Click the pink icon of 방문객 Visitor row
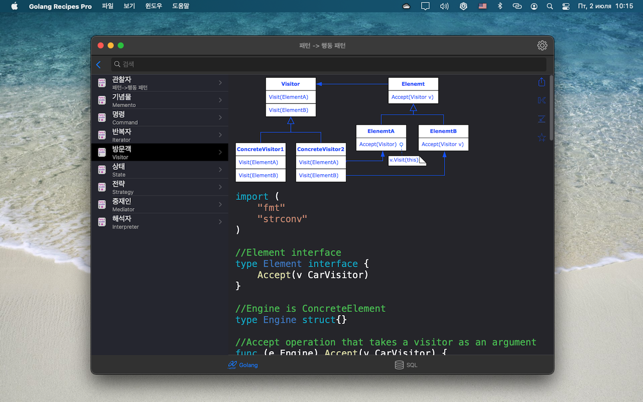Image resolution: width=643 pixels, height=402 pixels. coord(102,152)
